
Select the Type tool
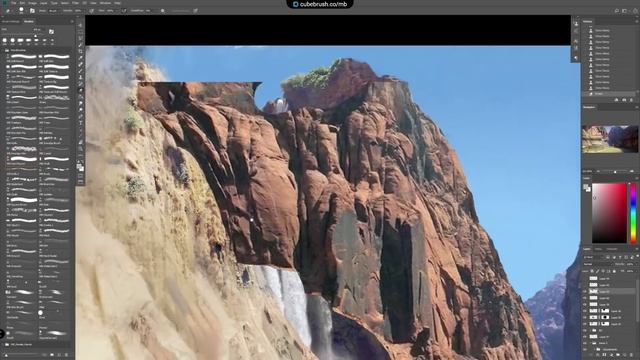click(x=80, y=123)
